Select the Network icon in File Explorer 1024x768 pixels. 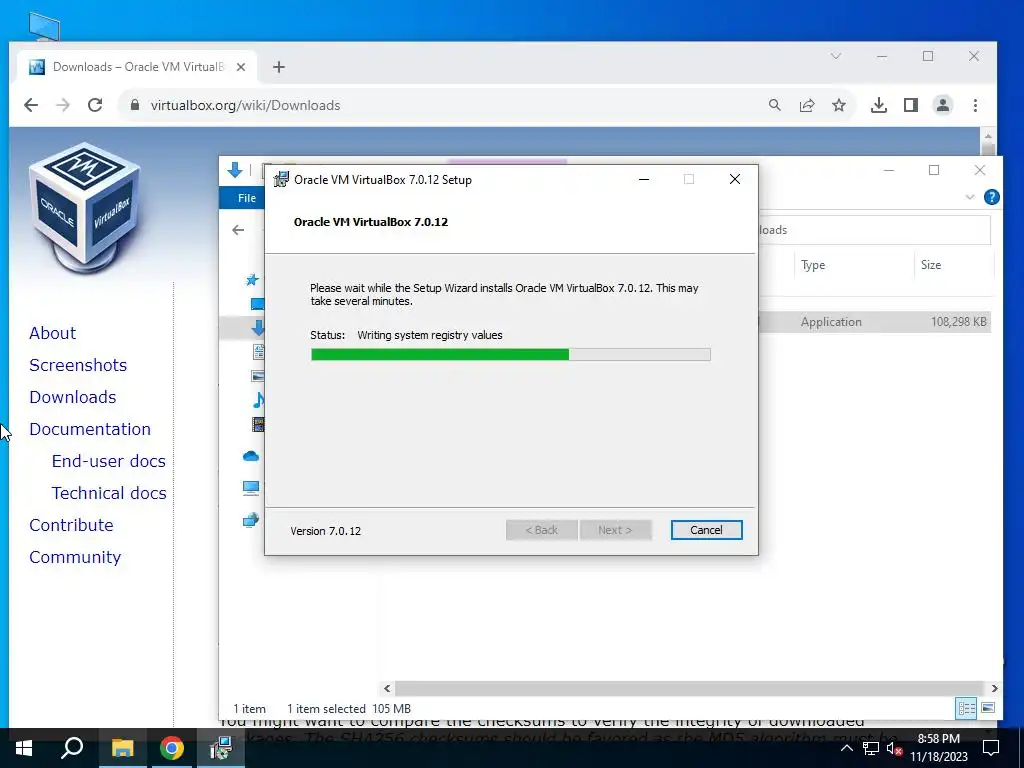click(251, 520)
